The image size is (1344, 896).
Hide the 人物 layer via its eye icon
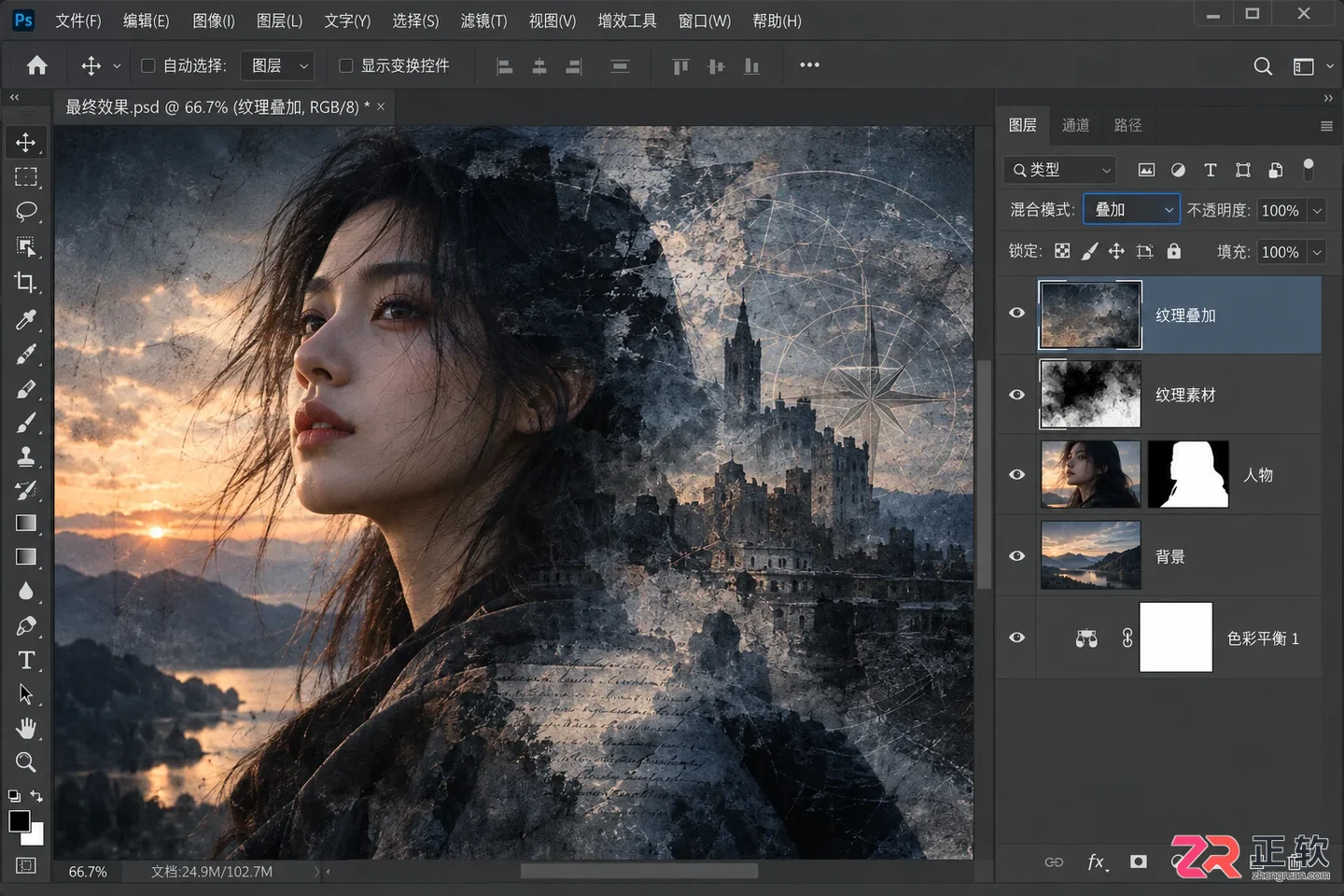[1017, 475]
